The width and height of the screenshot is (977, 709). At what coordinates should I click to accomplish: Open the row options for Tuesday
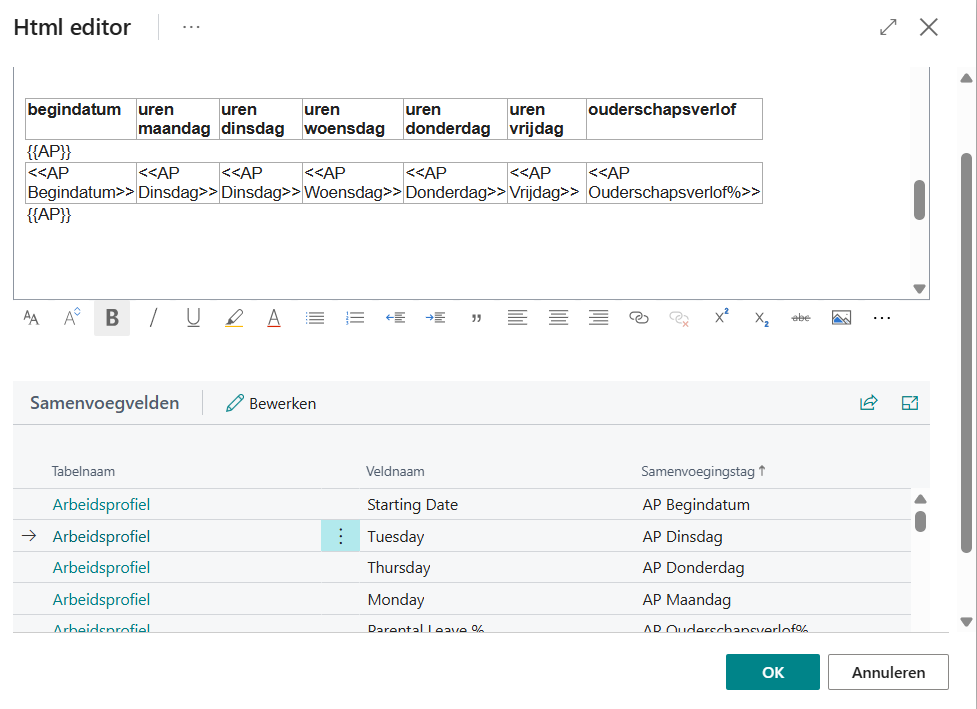[340, 536]
